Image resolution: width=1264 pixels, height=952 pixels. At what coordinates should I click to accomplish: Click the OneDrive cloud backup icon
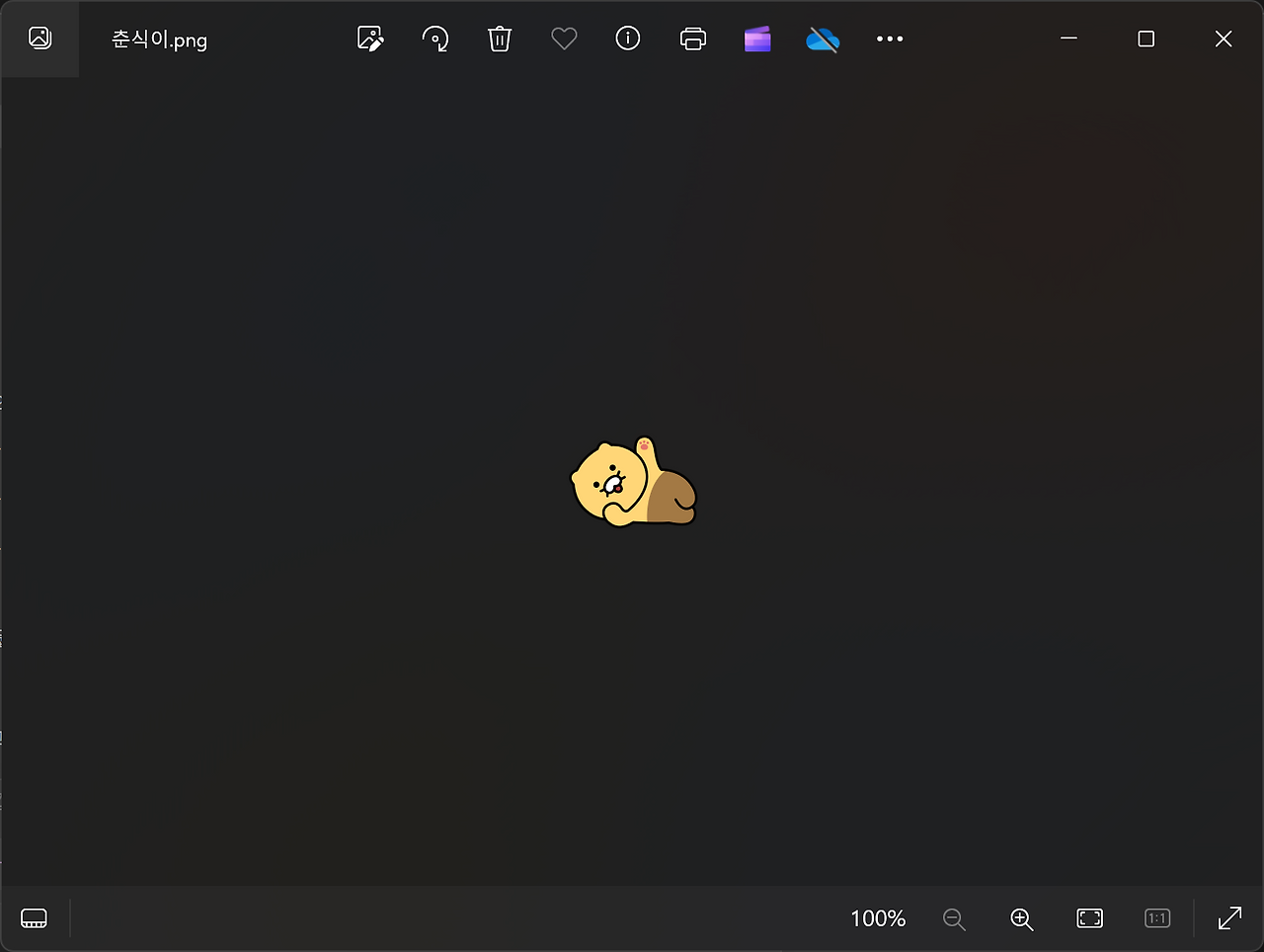pyautogui.click(x=823, y=39)
